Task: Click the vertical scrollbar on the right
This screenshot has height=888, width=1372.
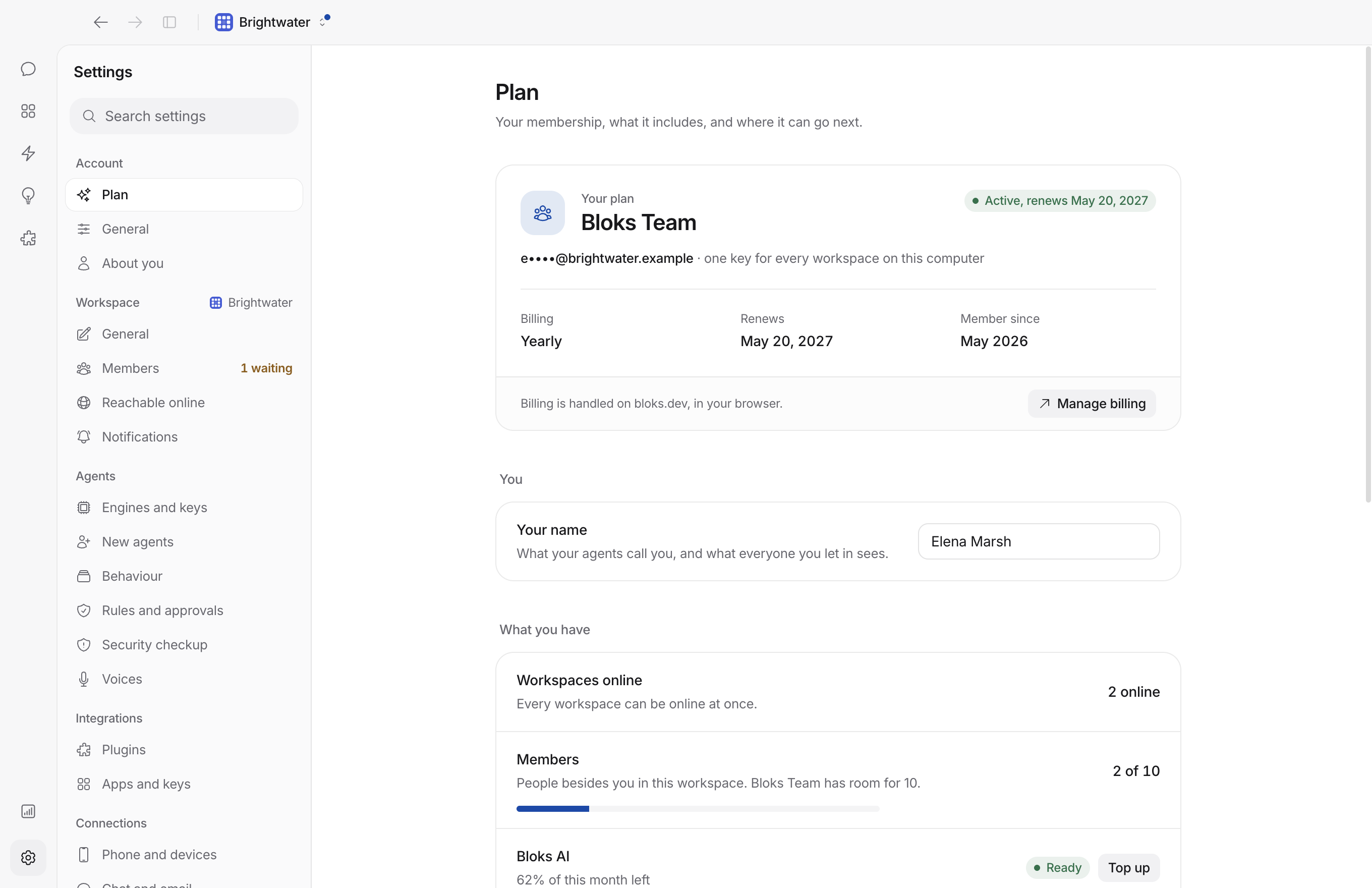Action: (x=1367, y=274)
